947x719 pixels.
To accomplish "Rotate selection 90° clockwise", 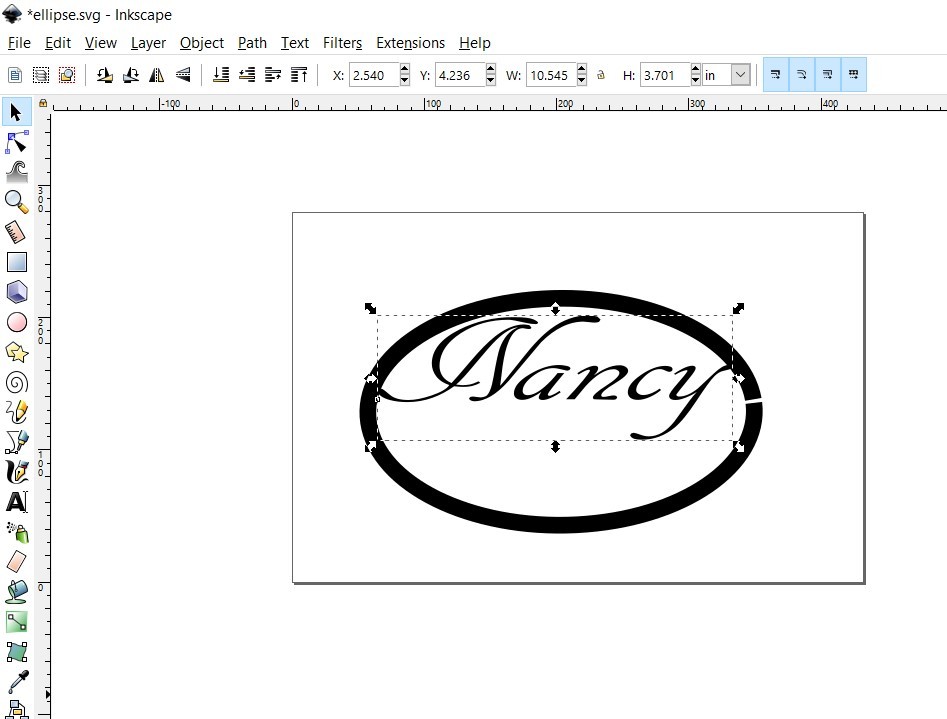I will tap(130, 75).
